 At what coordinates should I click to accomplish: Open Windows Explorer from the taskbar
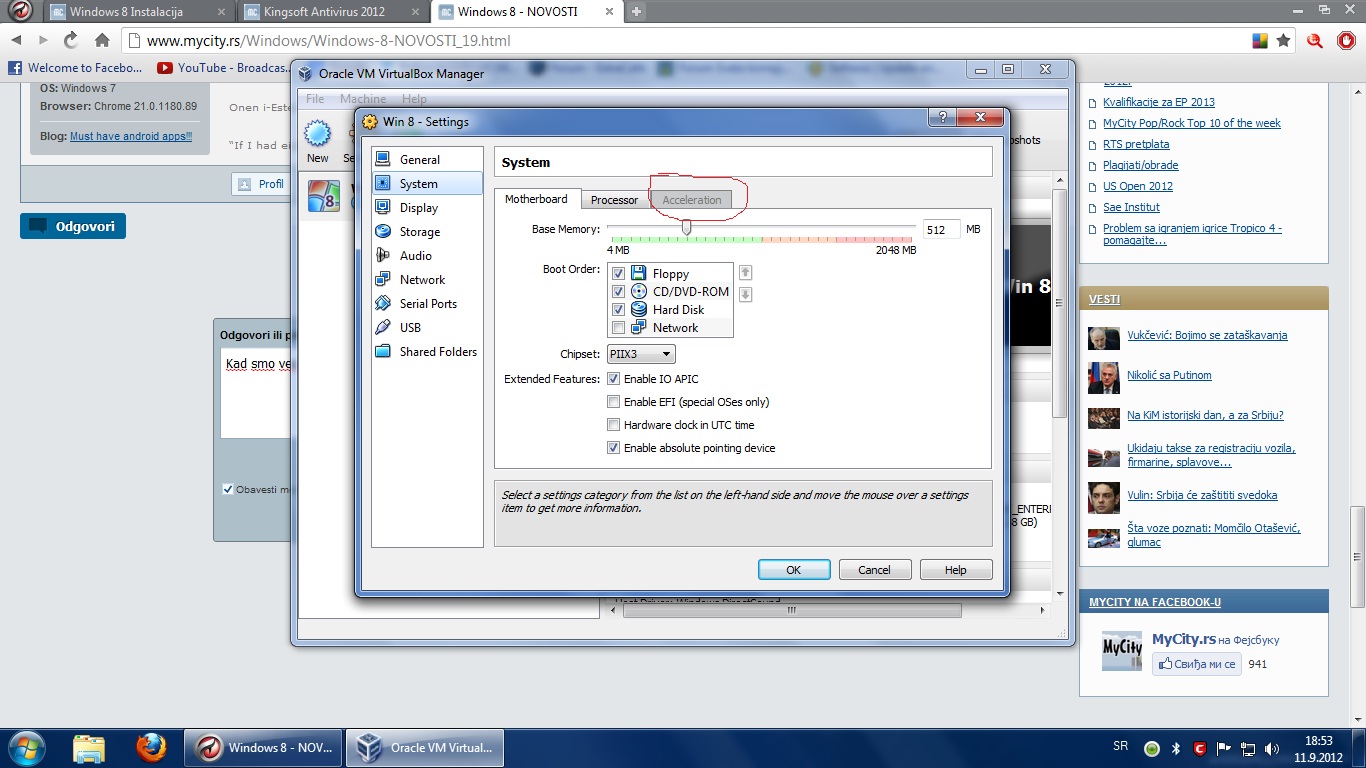pyautogui.click(x=89, y=747)
